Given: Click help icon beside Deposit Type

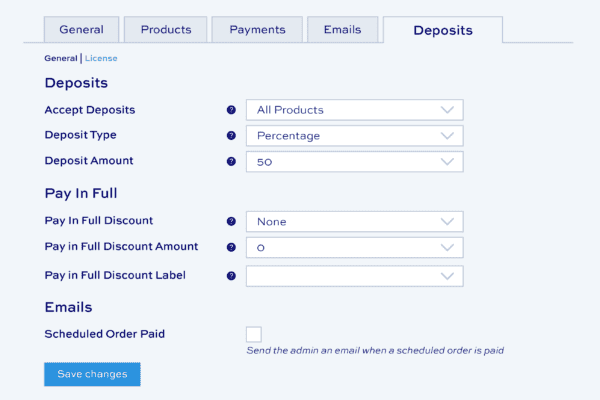Looking at the screenshot, I should coord(231,136).
